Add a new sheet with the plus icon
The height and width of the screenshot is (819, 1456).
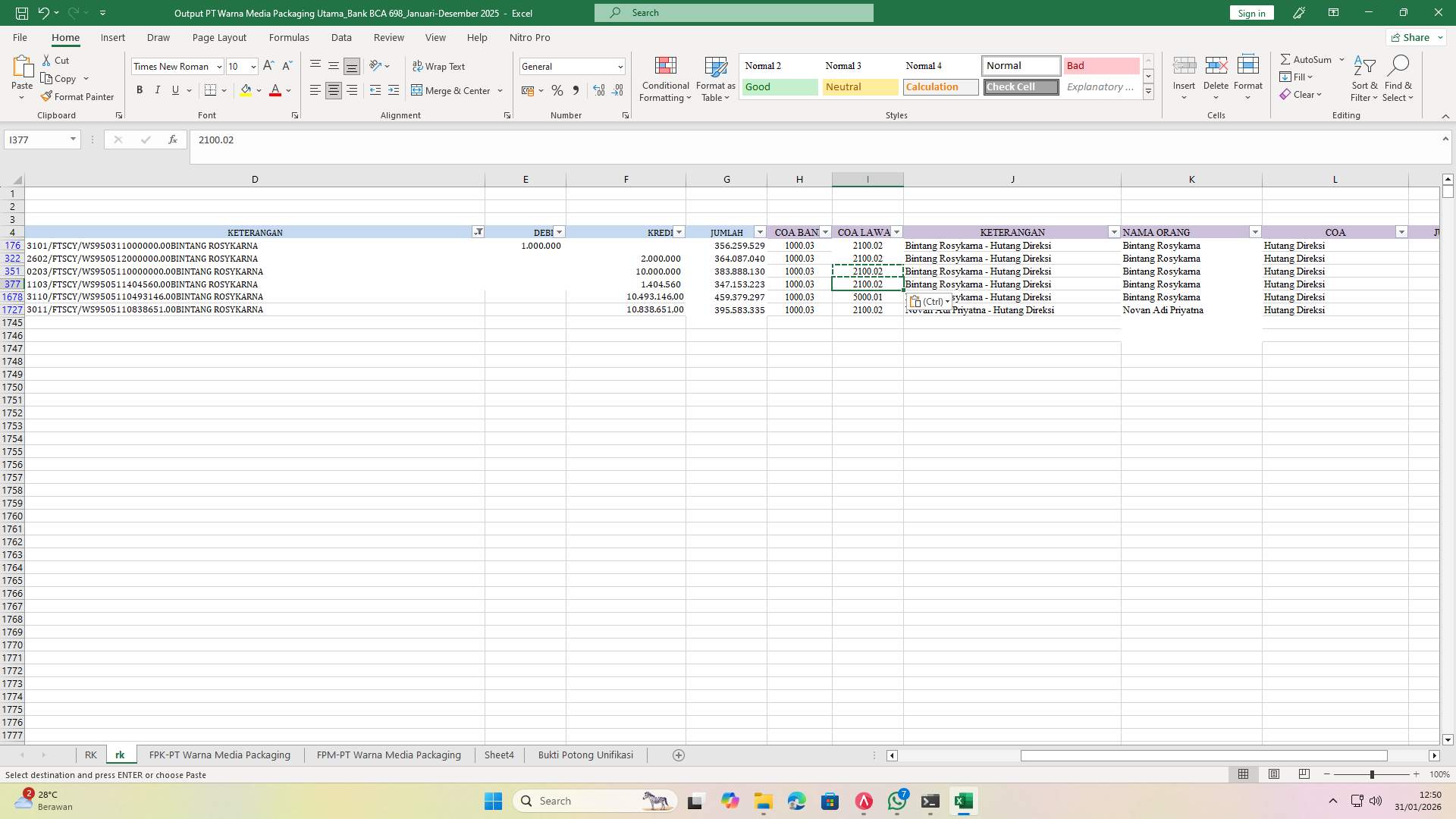[x=679, y=755]
